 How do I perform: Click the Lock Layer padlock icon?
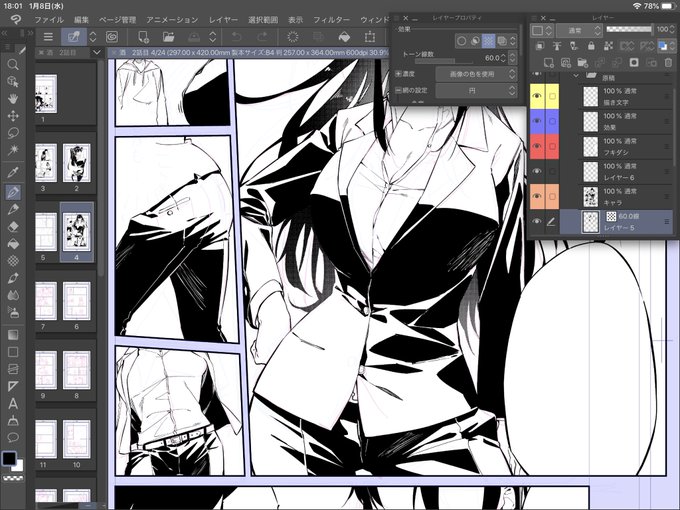pos(591,46)
